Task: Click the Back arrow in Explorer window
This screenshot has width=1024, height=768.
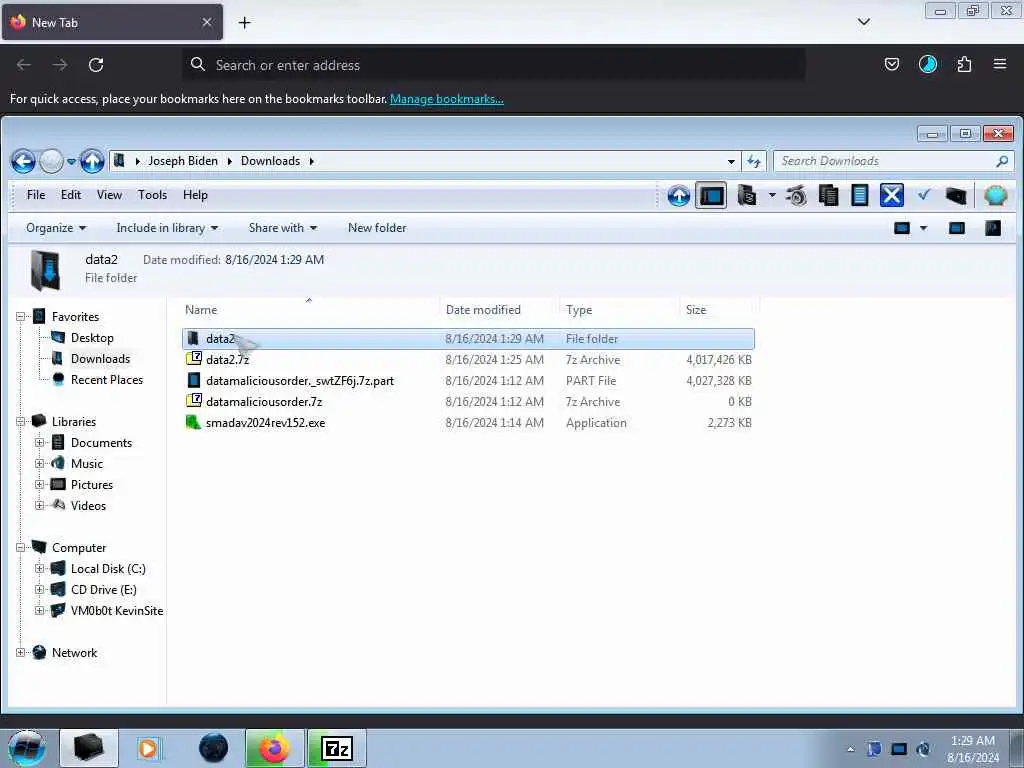Action: [23, 161]
